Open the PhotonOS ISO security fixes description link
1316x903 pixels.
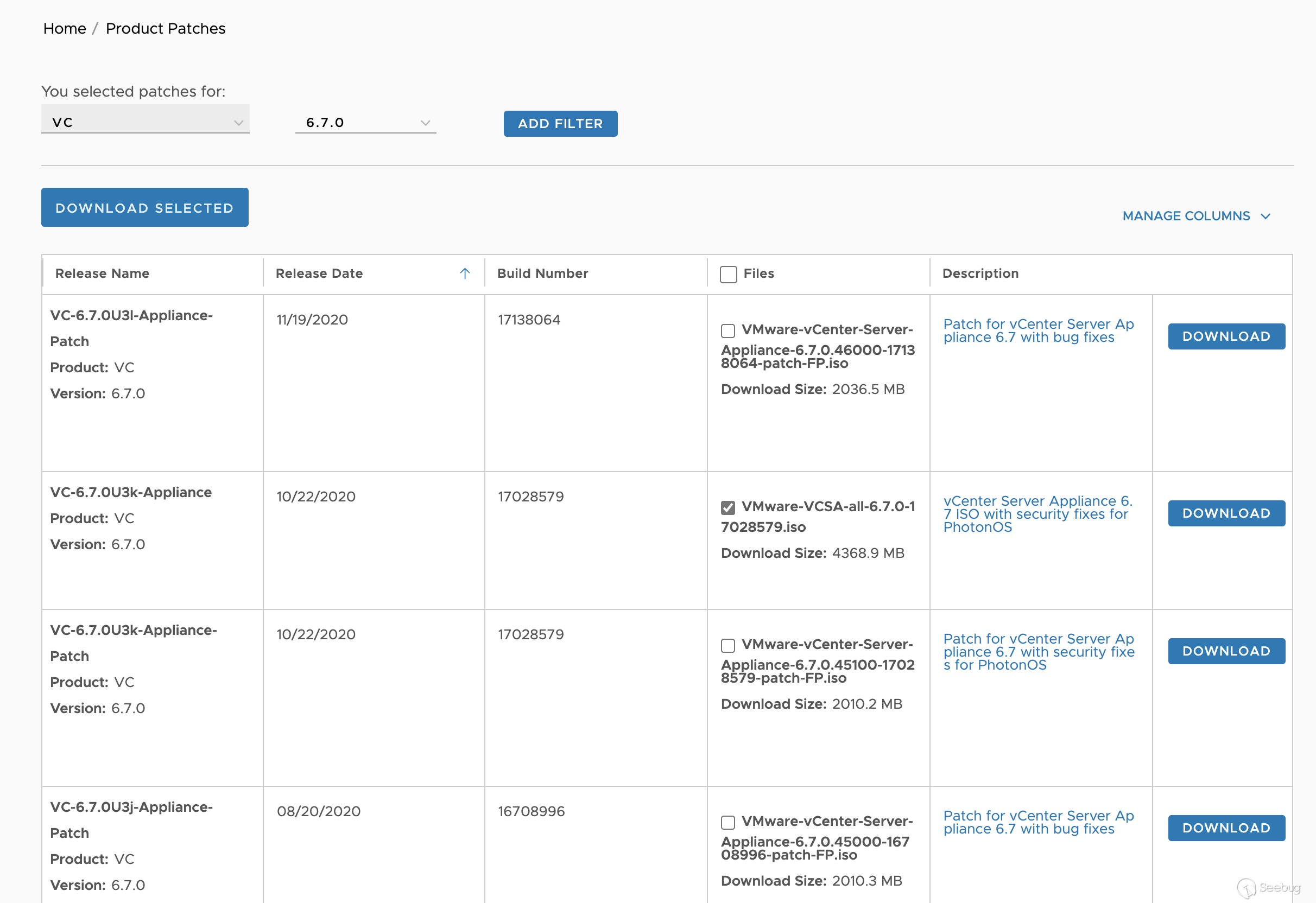tap(1037, 514)
